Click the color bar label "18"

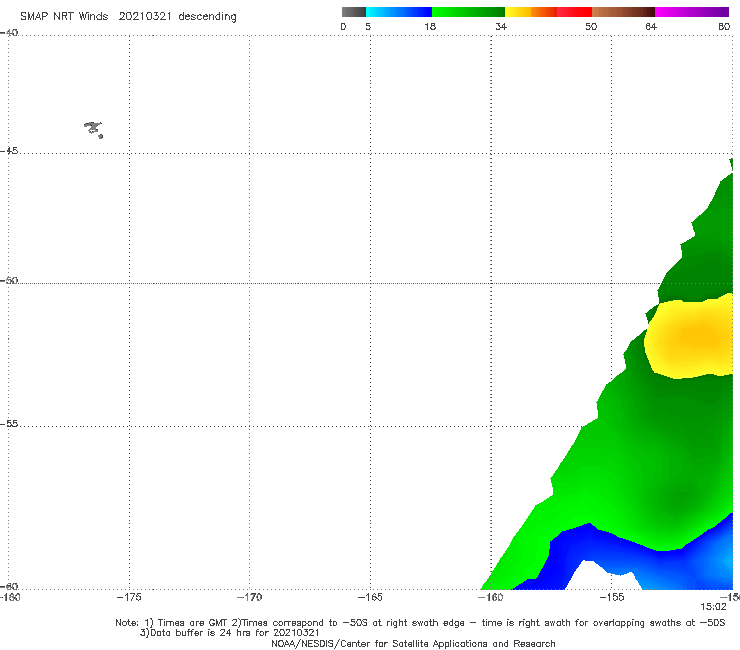pos(430,26)
